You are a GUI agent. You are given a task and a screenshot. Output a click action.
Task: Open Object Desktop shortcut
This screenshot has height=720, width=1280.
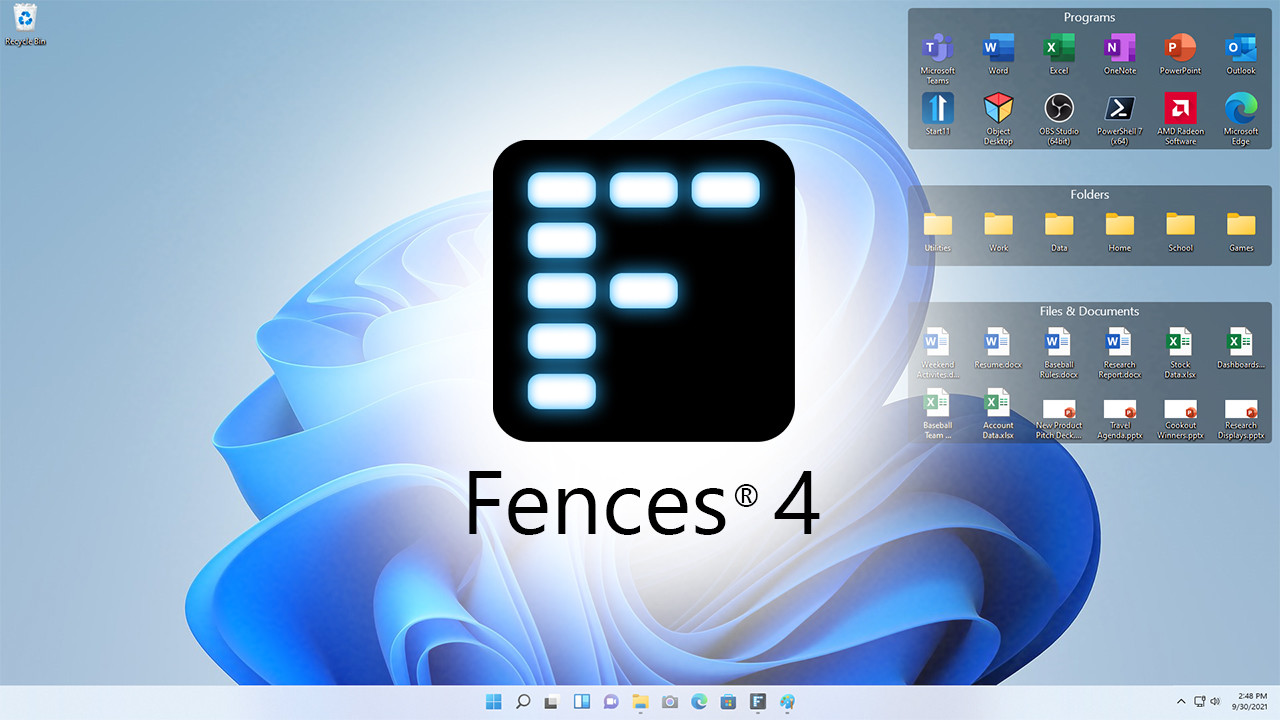[998, 109]
